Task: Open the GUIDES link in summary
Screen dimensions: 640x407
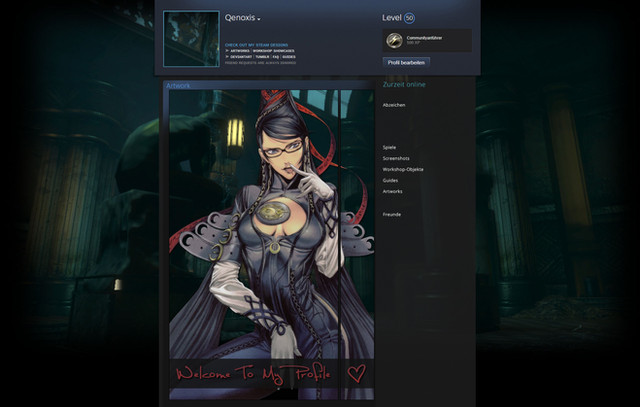Action: coord(289,57)
